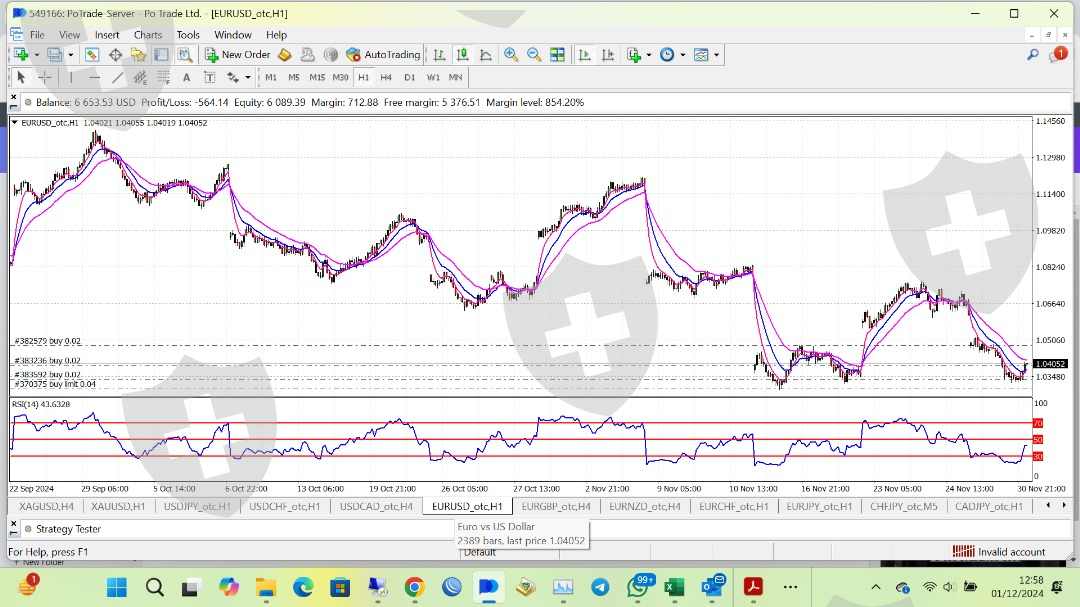This screenshot has width=1080, height=607.
Task: Click the Zoom Out magnifier icon
Action: 534,55
